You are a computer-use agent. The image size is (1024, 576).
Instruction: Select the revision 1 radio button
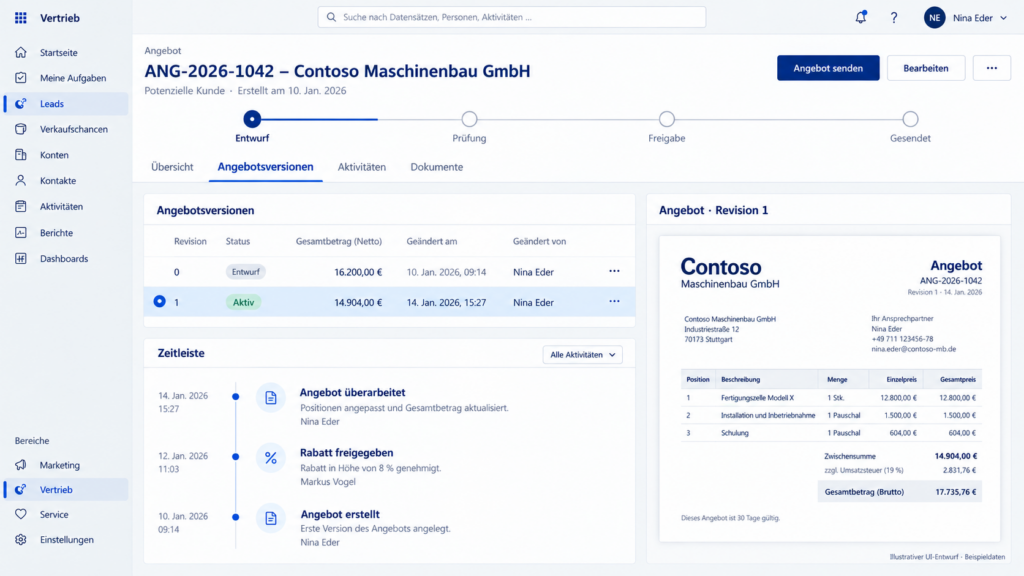pos(159,301)
